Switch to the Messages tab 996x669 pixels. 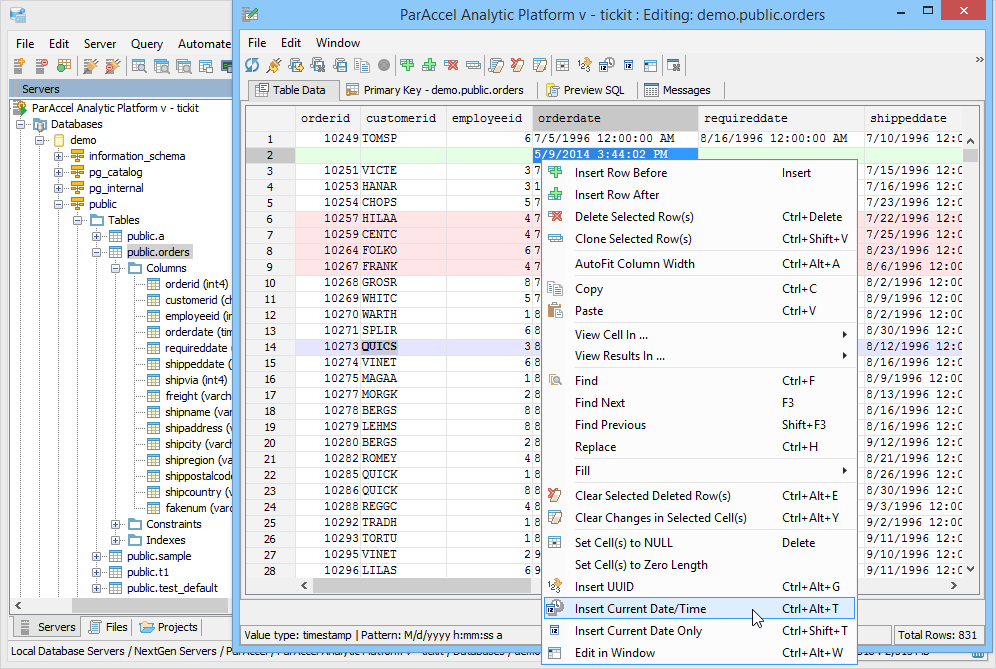[x=678, y=90]
